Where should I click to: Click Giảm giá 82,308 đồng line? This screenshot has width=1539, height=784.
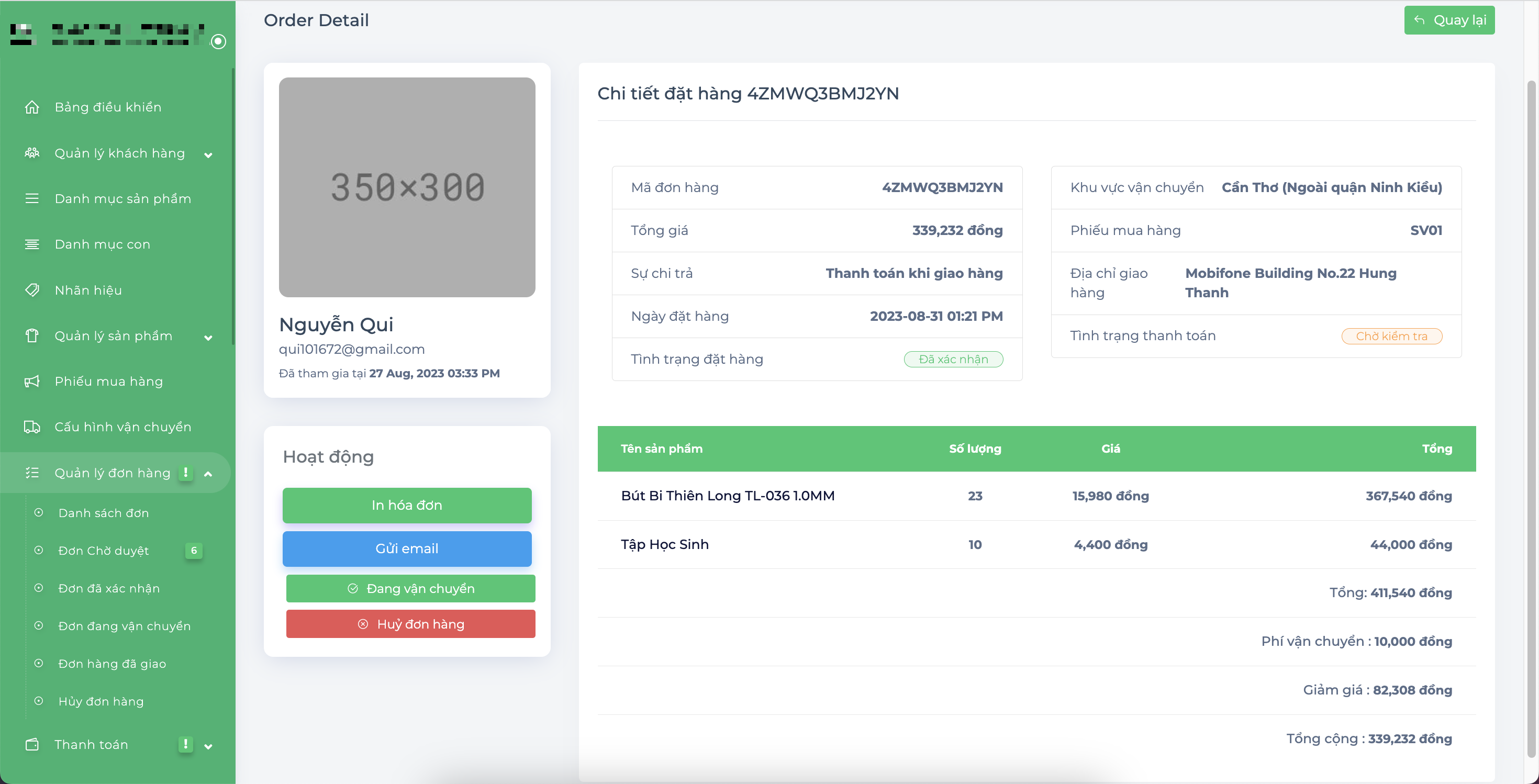point(1377,690)
